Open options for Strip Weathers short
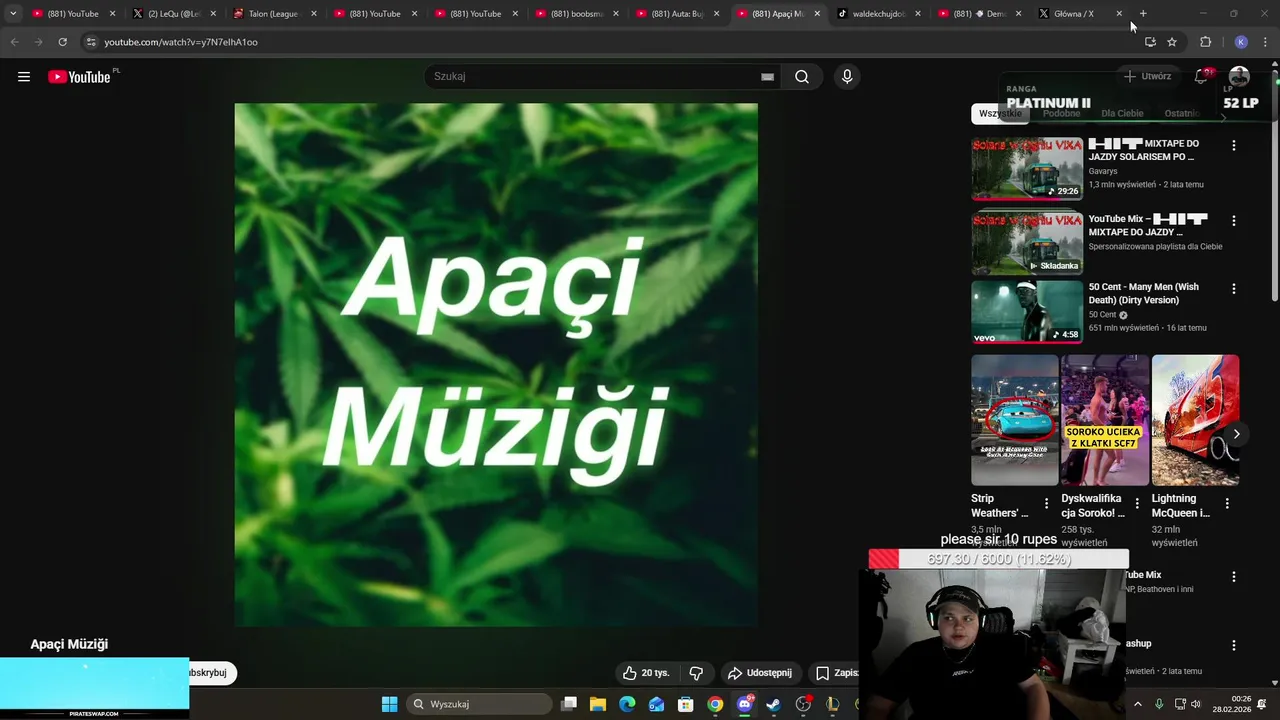This screenshot has height=720, width=1280. point(1046,504)
